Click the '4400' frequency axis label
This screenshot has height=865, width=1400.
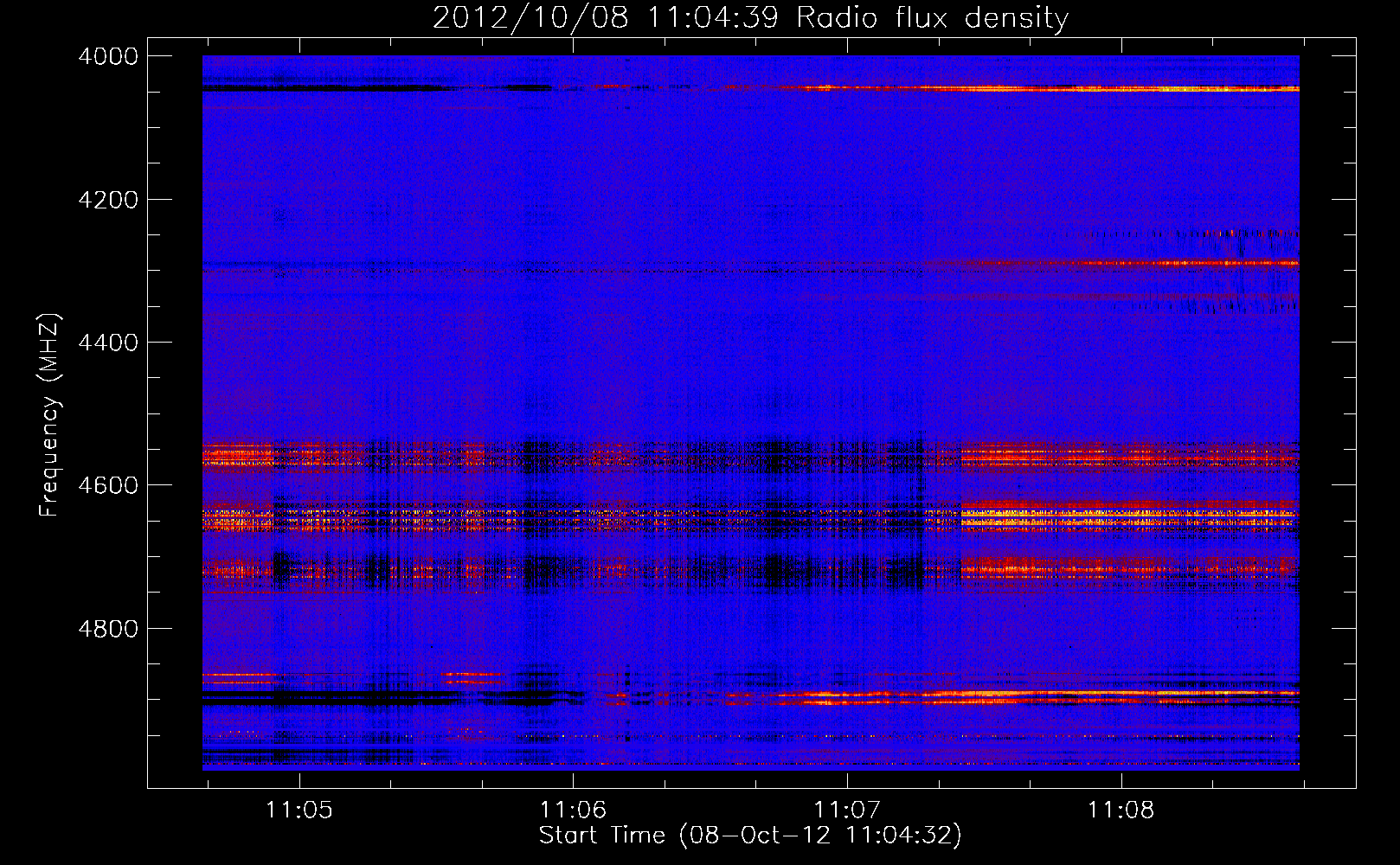[x=108, y=343]
